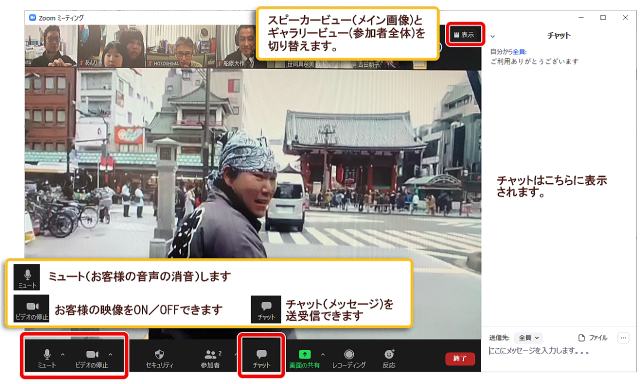
Task: Expand video options arrow beside camera
Action: pos(111,354)
